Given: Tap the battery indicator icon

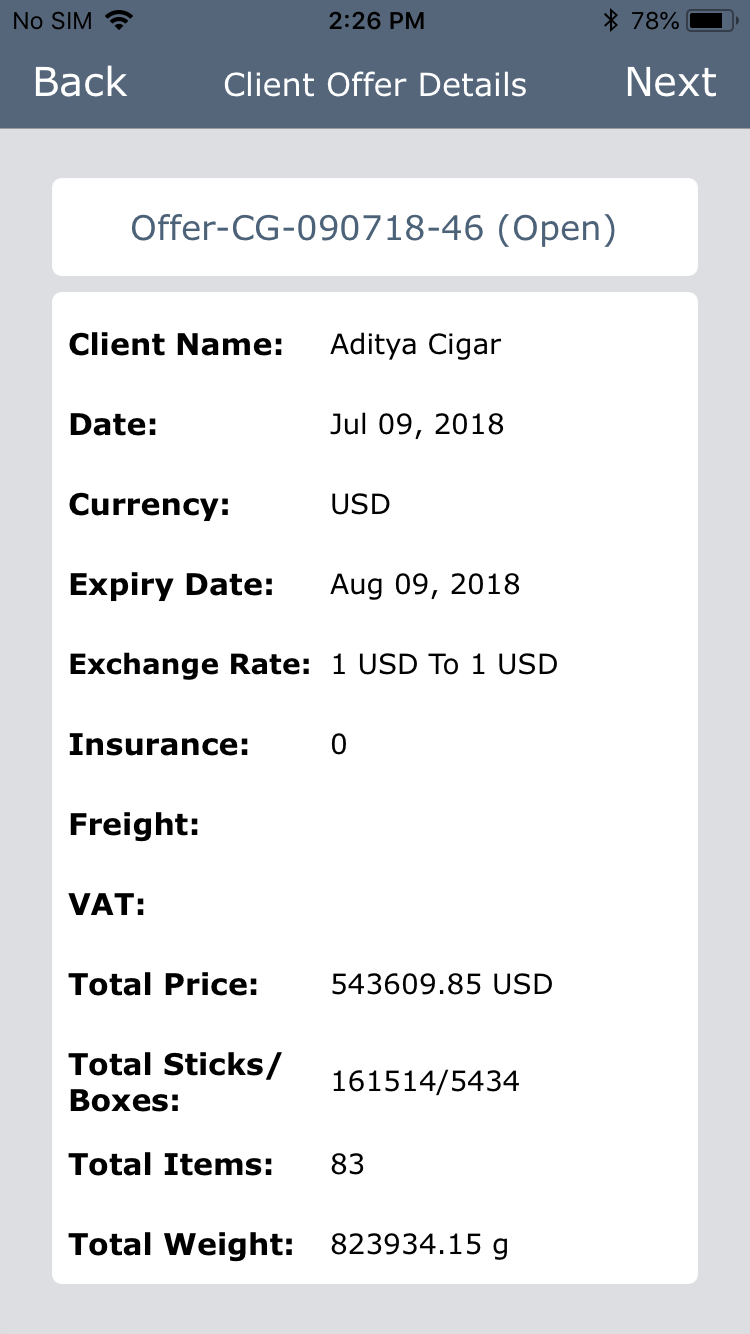Looking at the screenshot, I should [x=711, y=20].
